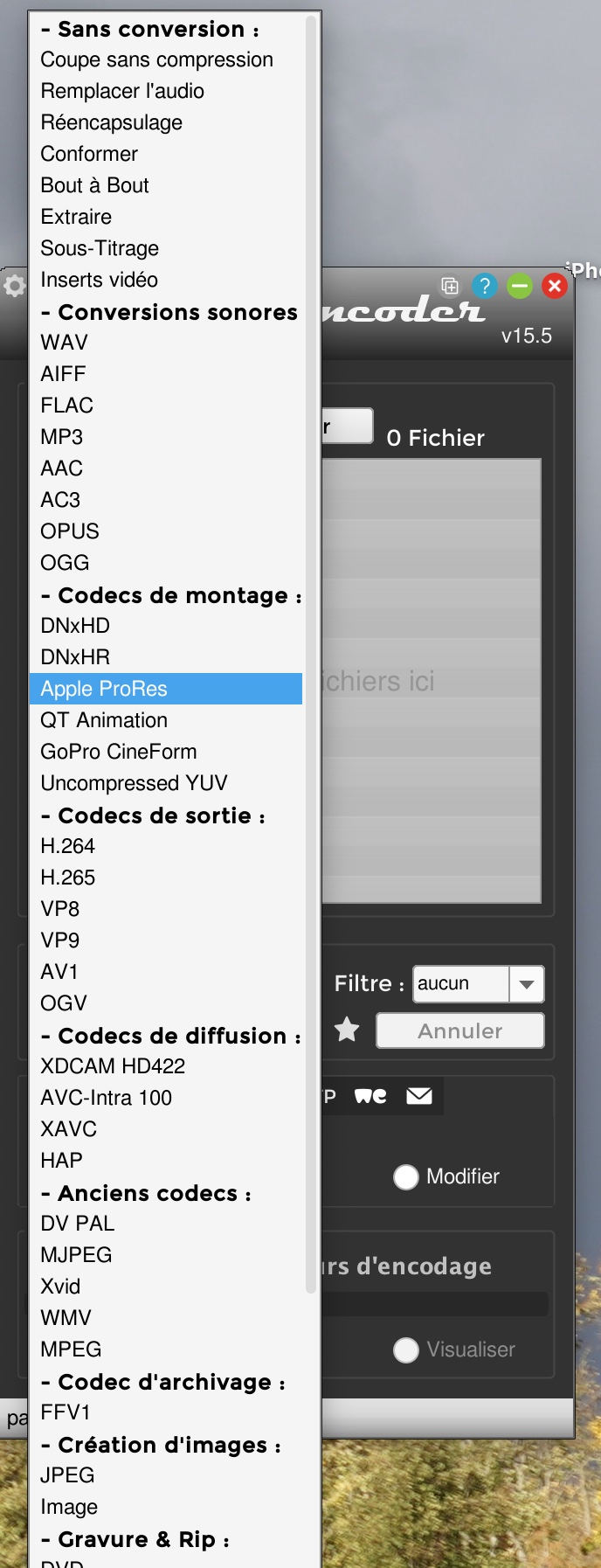
Task: Select Apple ProRes from the list
Action: click(104, 689)
